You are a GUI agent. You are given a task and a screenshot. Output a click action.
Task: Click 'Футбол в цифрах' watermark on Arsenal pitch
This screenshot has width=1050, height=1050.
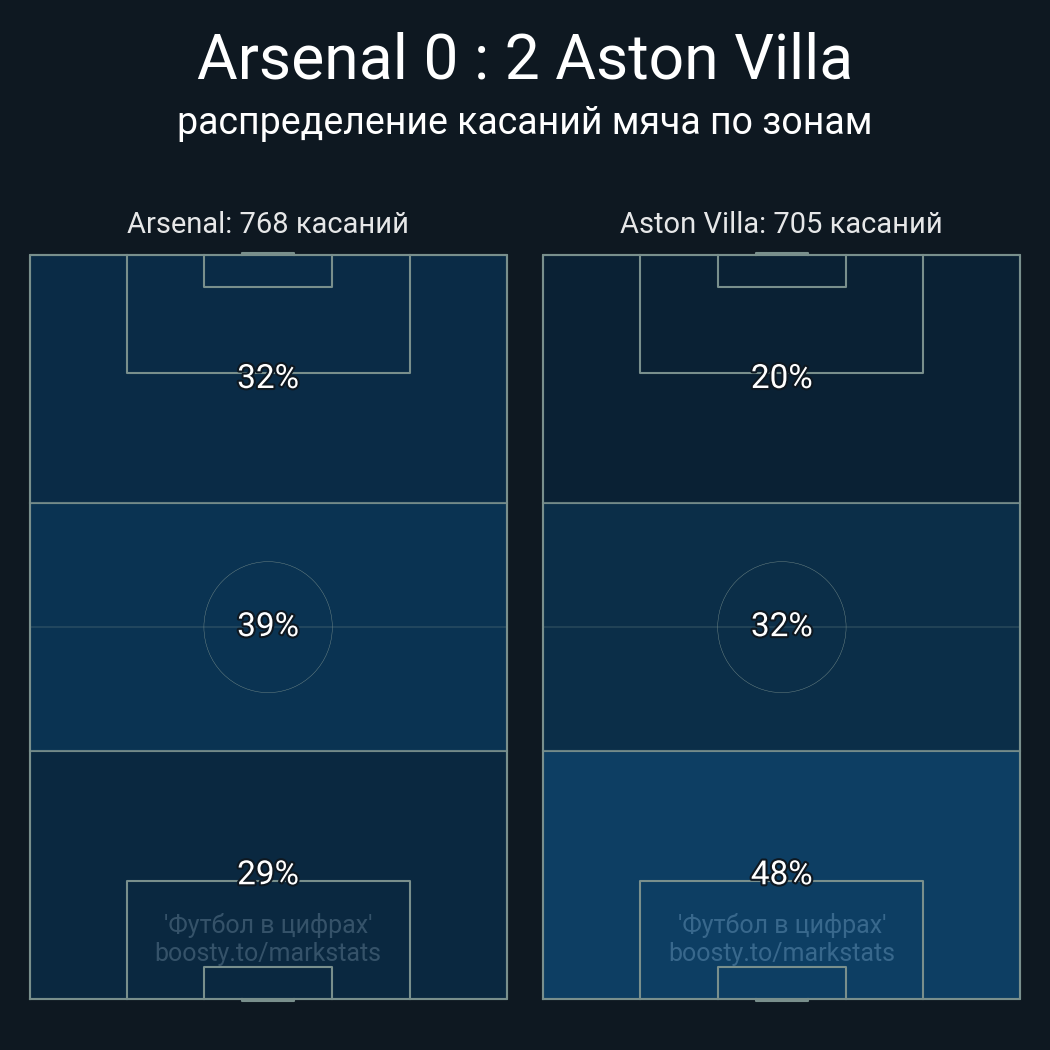coord(268,924)
